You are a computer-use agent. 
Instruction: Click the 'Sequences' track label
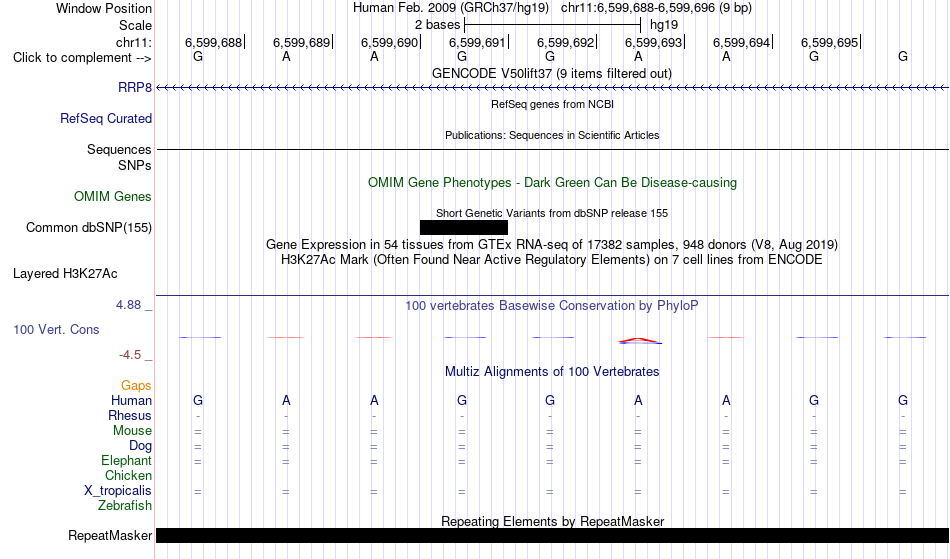[x=119, y=150]
